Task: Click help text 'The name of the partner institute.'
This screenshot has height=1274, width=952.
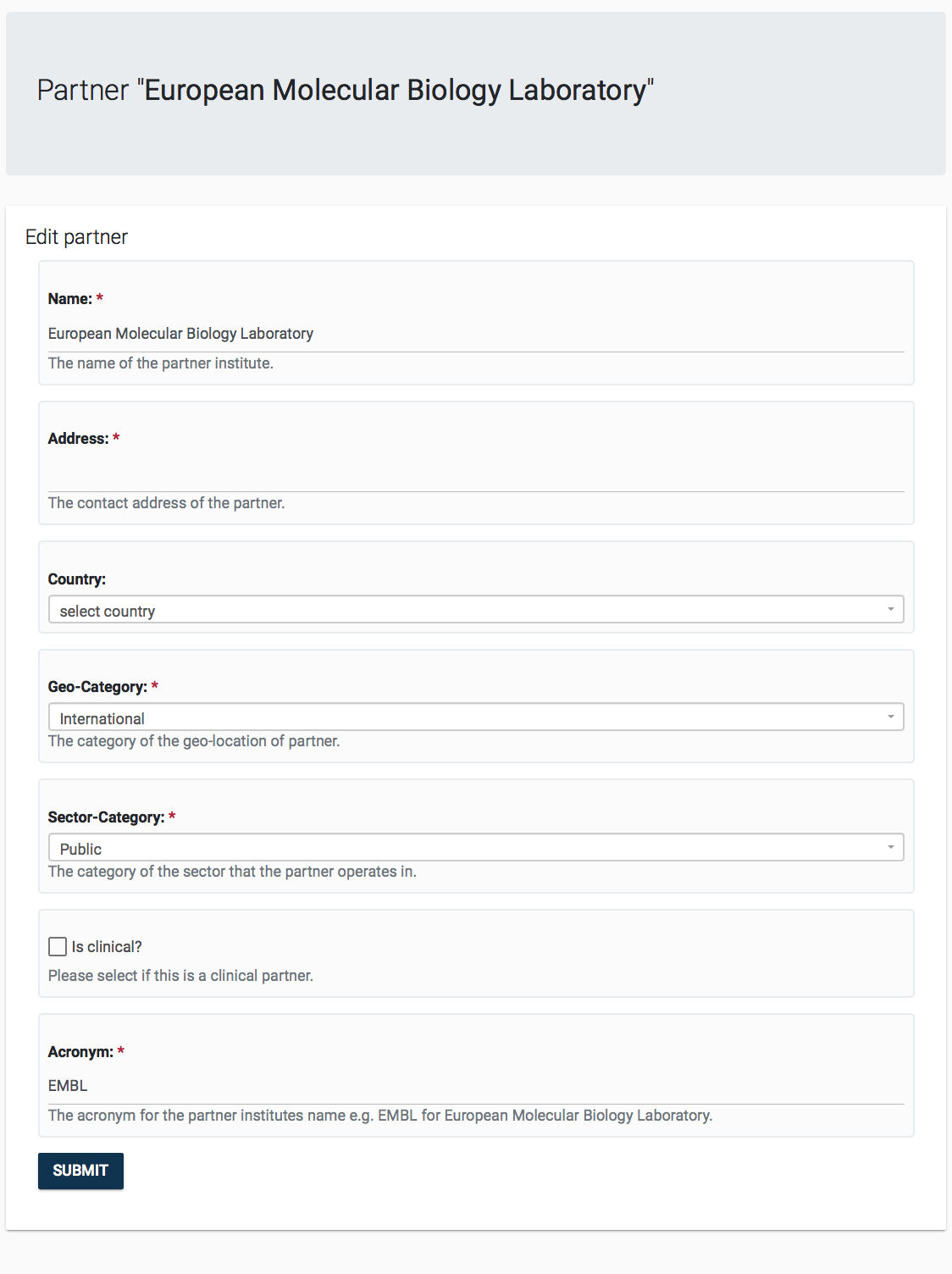Action: (x=161, y=363)
